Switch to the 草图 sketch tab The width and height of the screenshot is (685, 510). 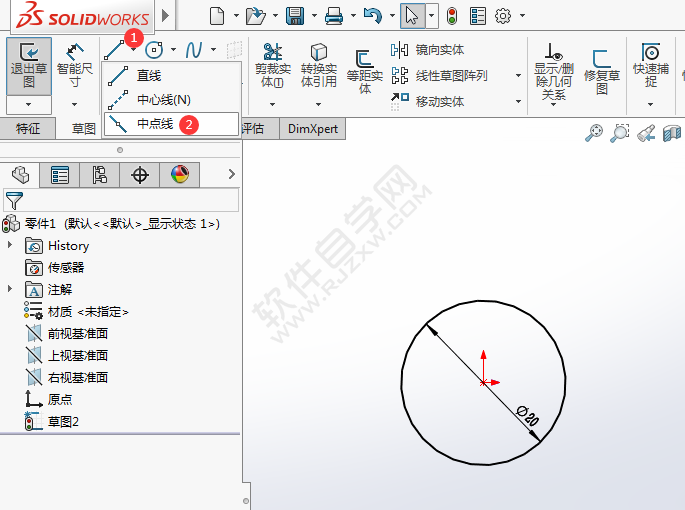[83, 128]
